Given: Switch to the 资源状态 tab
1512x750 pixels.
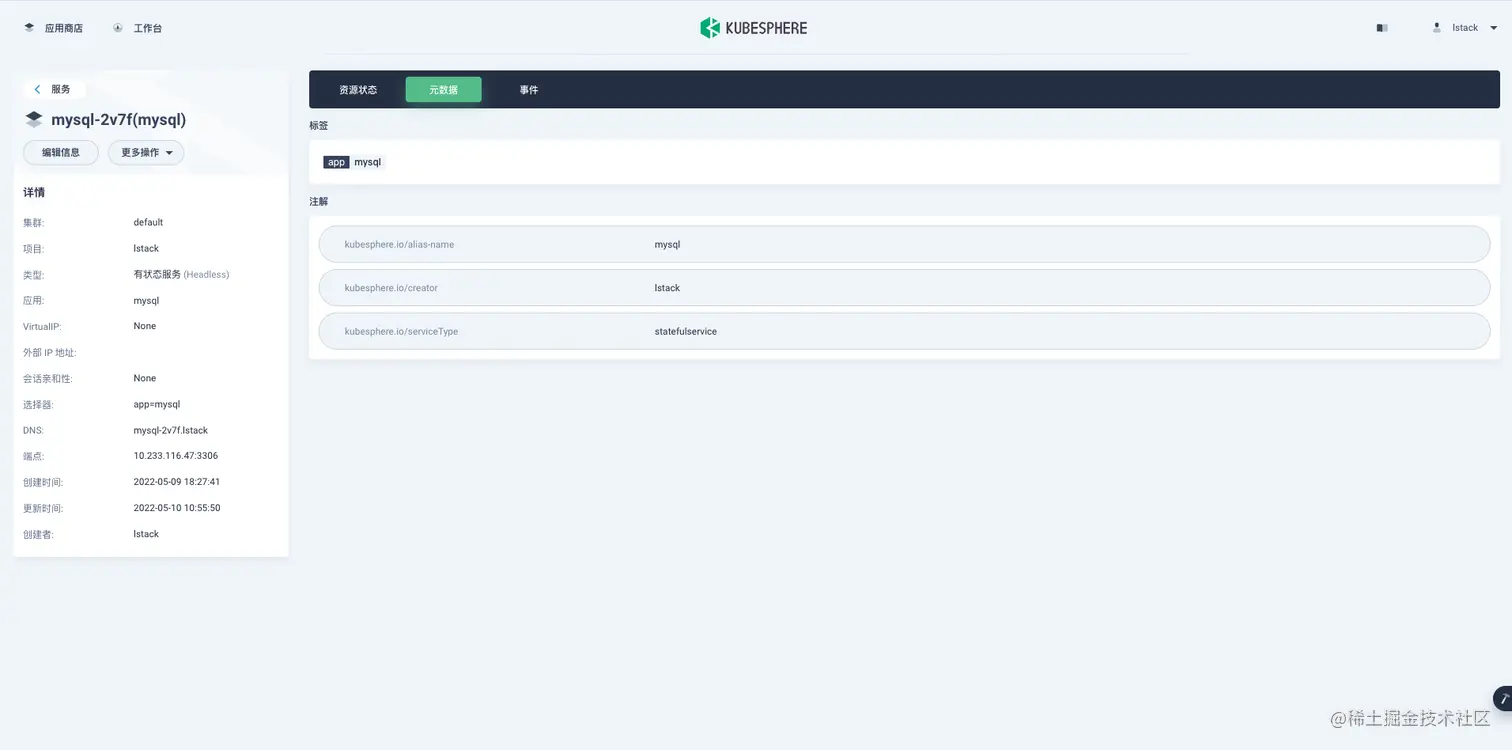Looking at the screenshot, I should point(358,90).
